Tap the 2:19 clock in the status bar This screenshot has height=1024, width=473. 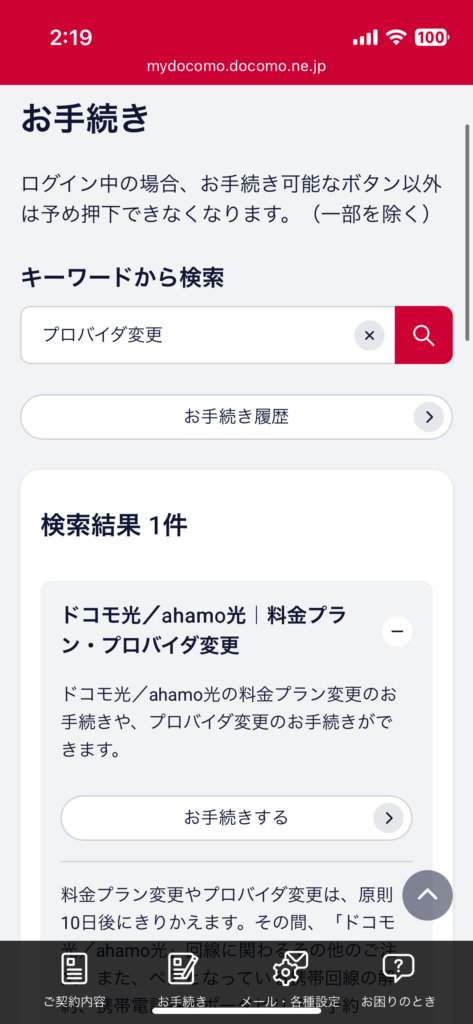(x=71, y=37)
